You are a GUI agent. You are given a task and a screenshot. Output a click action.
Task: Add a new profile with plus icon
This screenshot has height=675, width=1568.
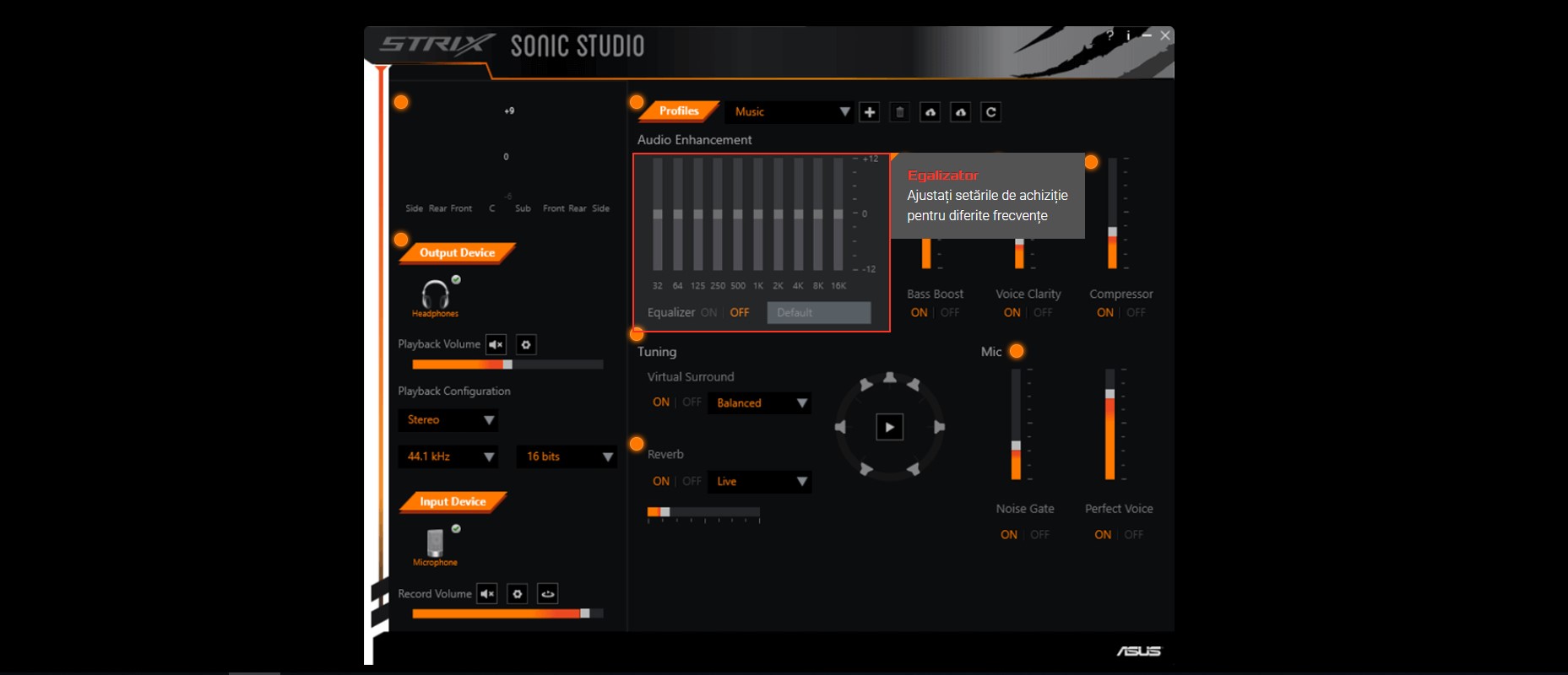pyautogui.click(x=869, y=112)
